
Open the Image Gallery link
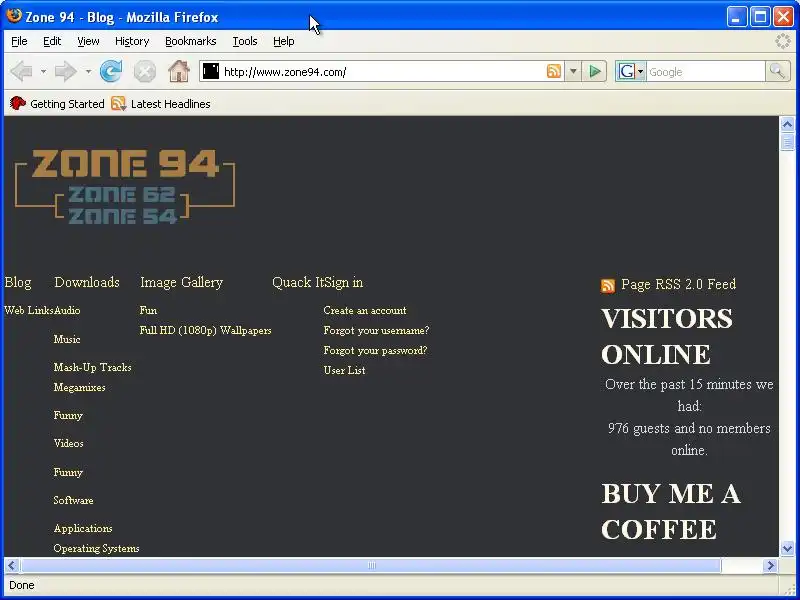click(182, 282)
